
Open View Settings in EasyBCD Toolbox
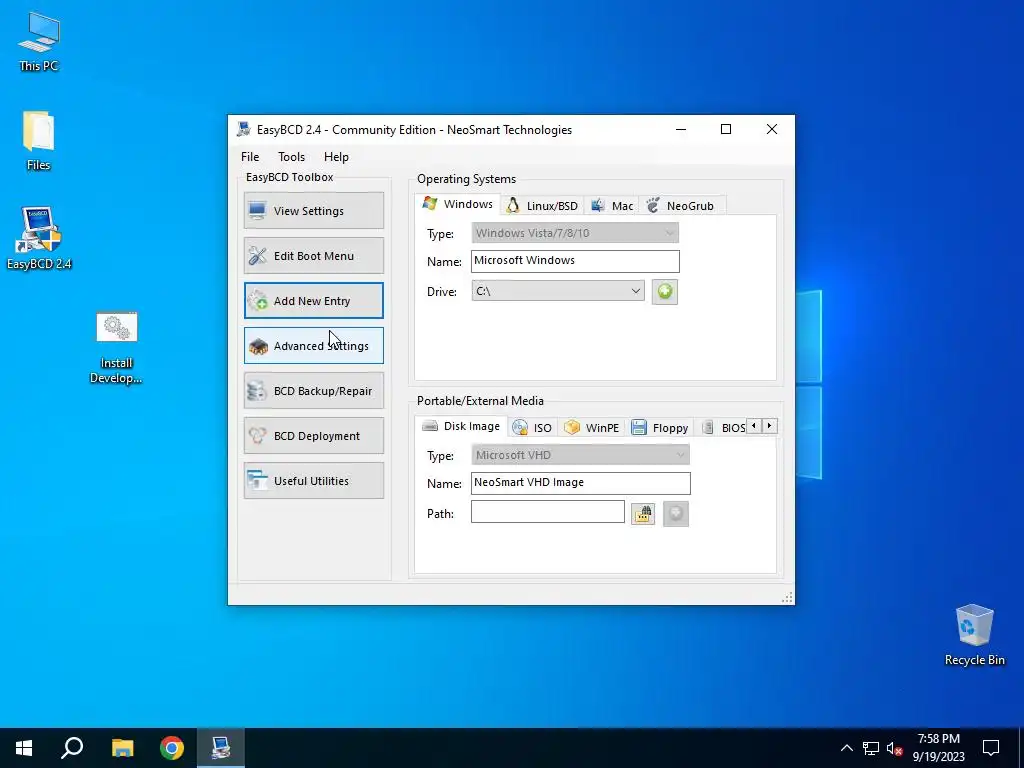(313, 210)
